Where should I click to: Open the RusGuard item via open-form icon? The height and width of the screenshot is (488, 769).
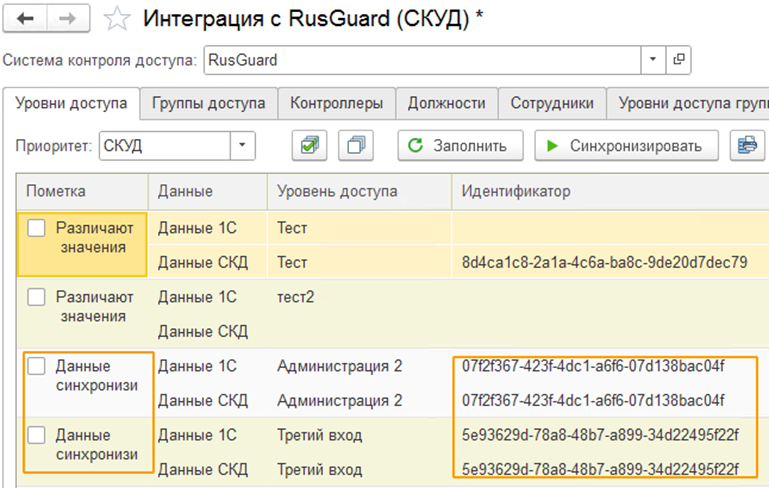pos(679,60)
